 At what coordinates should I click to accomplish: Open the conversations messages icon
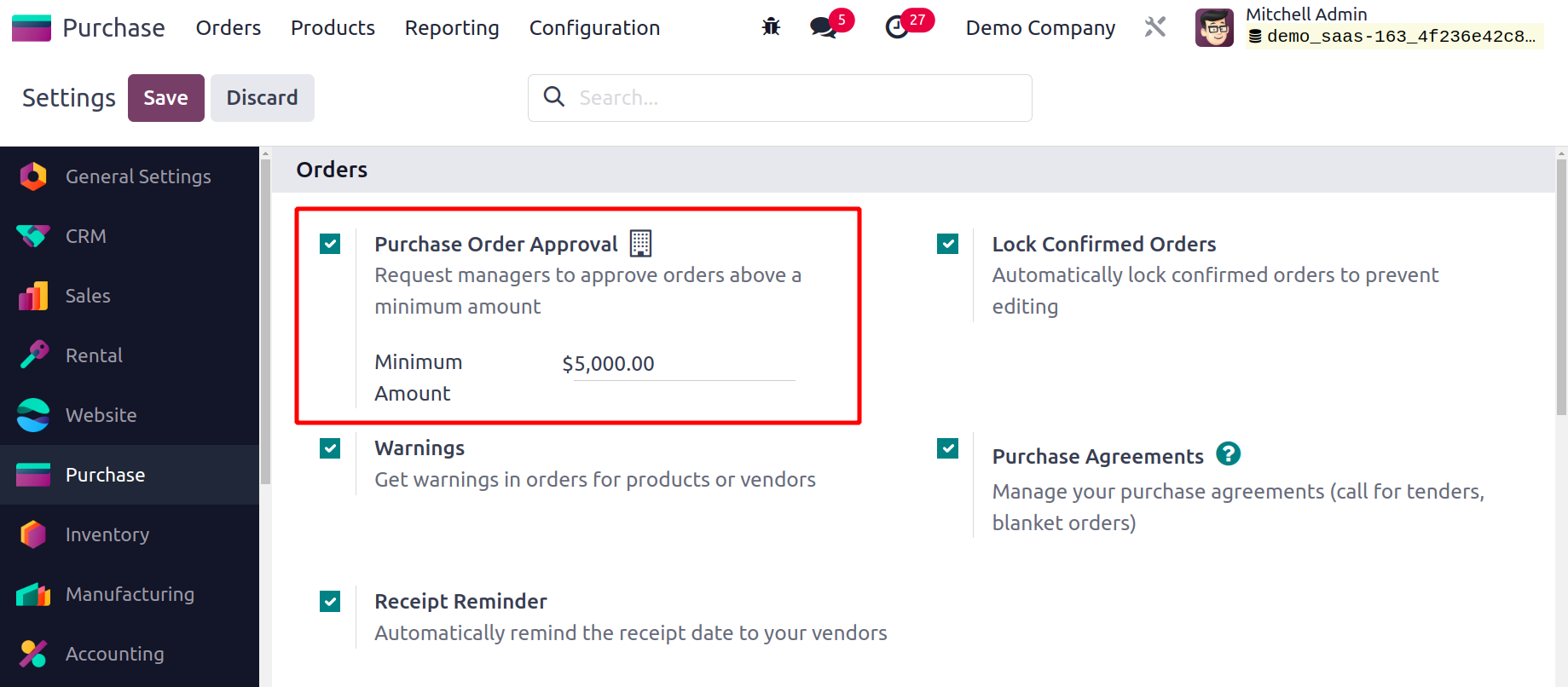click(823, 27)
